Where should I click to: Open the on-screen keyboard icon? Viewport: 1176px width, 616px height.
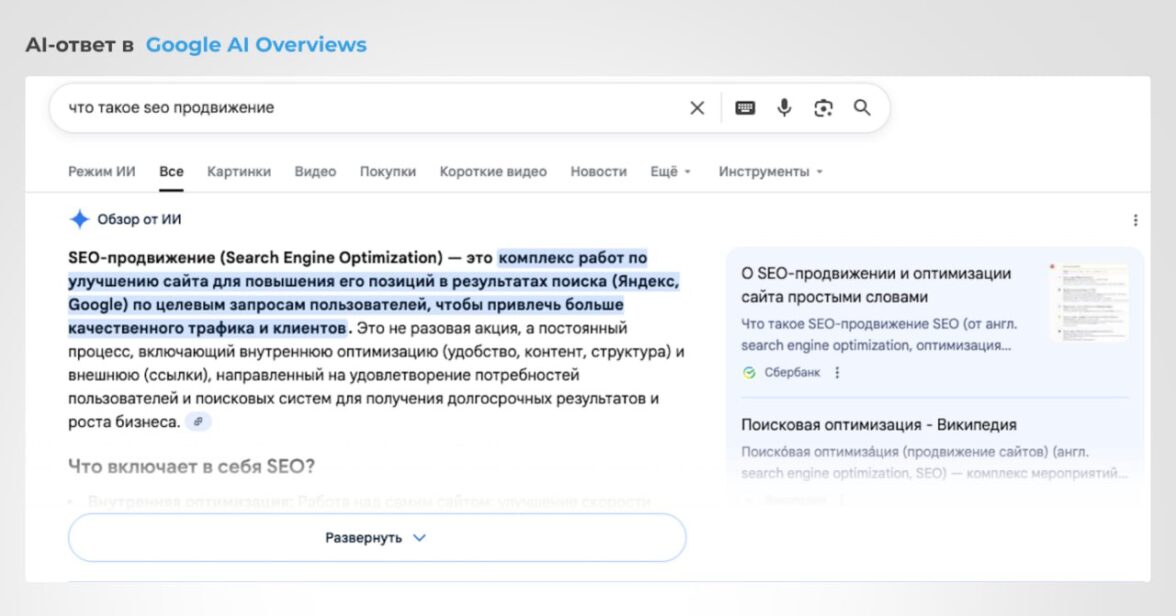coord(745,108)
